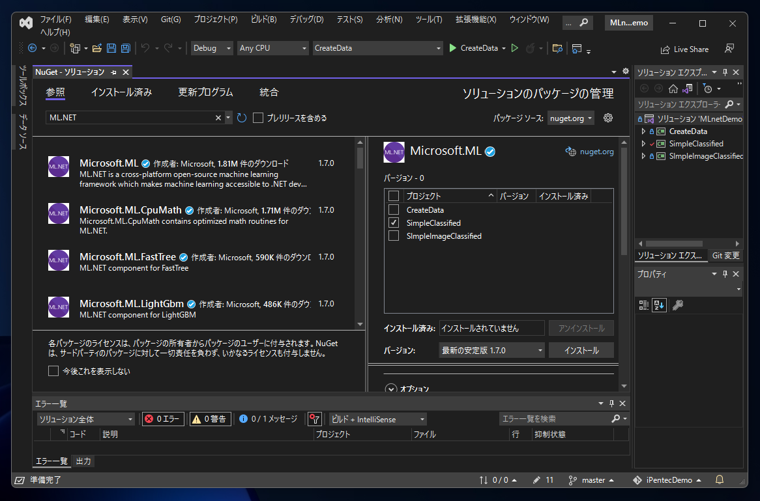The image size is (760, 501).
Task: Open the ソリューション全体 scope dropdown
Action: pyautogui.click(x=85, y=419)
